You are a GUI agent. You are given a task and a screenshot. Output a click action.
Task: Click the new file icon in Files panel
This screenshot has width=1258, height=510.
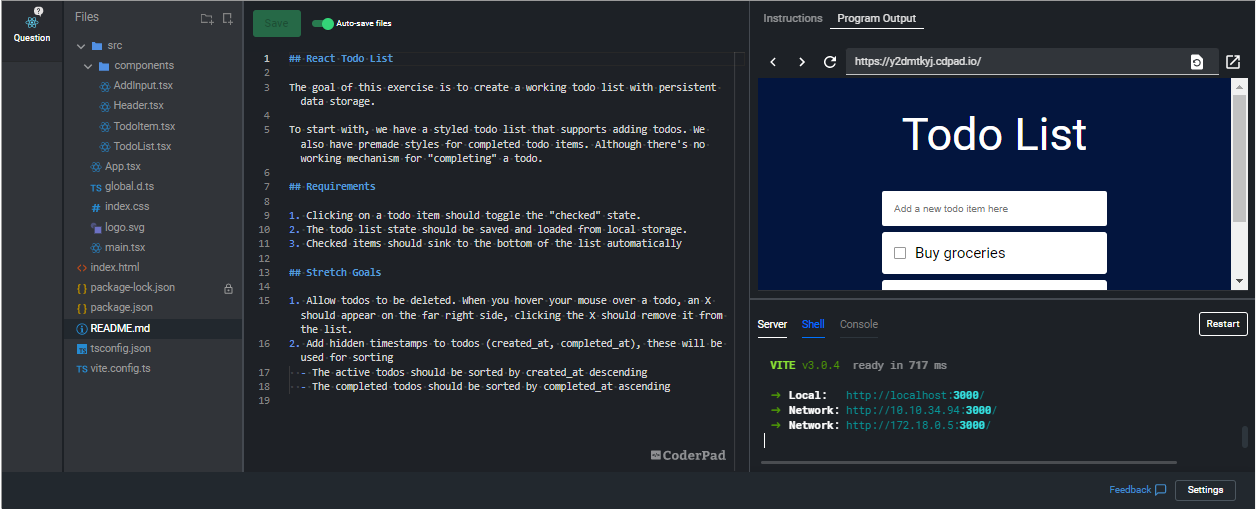(227, 18)
